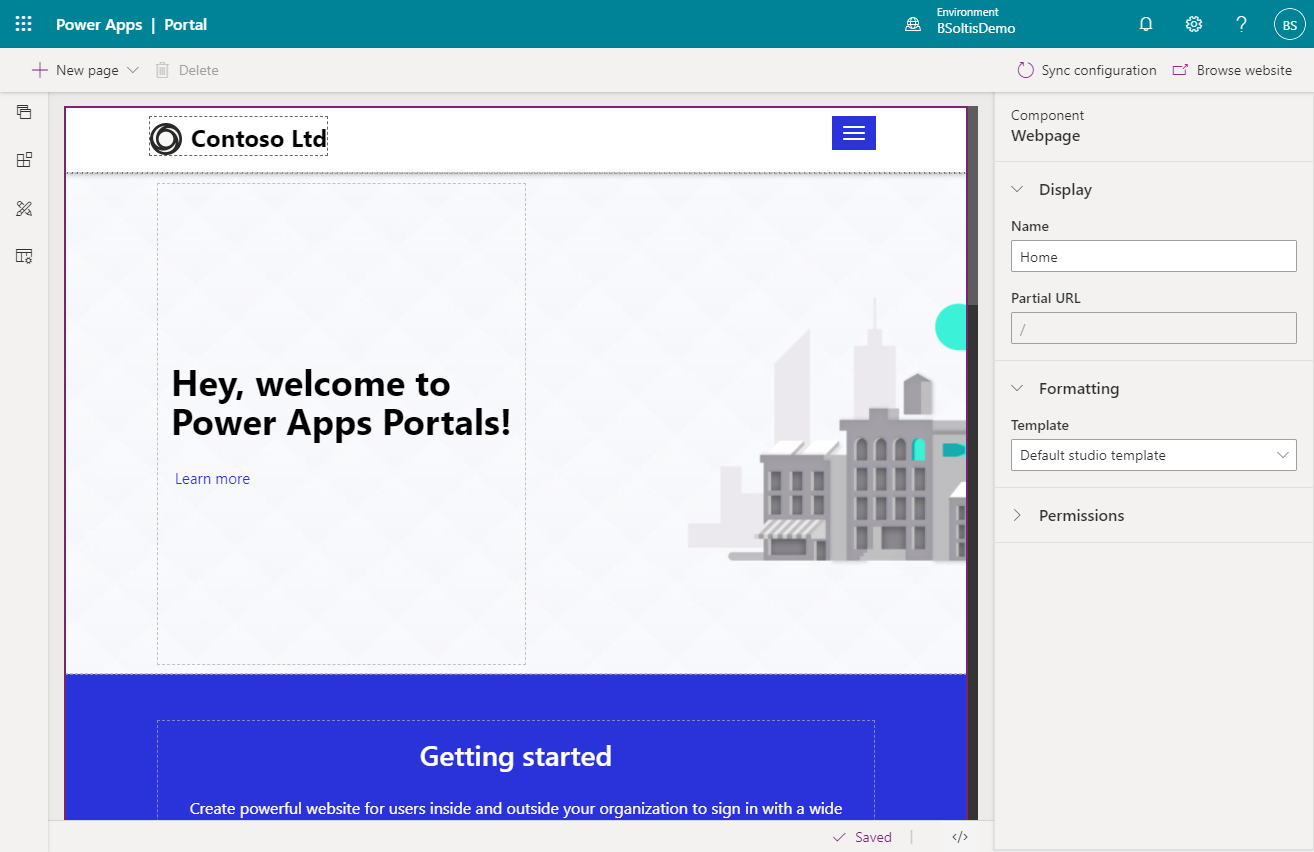Collapse the Formatting section
Screen dimensions: 1314x852
[1017, 388]
